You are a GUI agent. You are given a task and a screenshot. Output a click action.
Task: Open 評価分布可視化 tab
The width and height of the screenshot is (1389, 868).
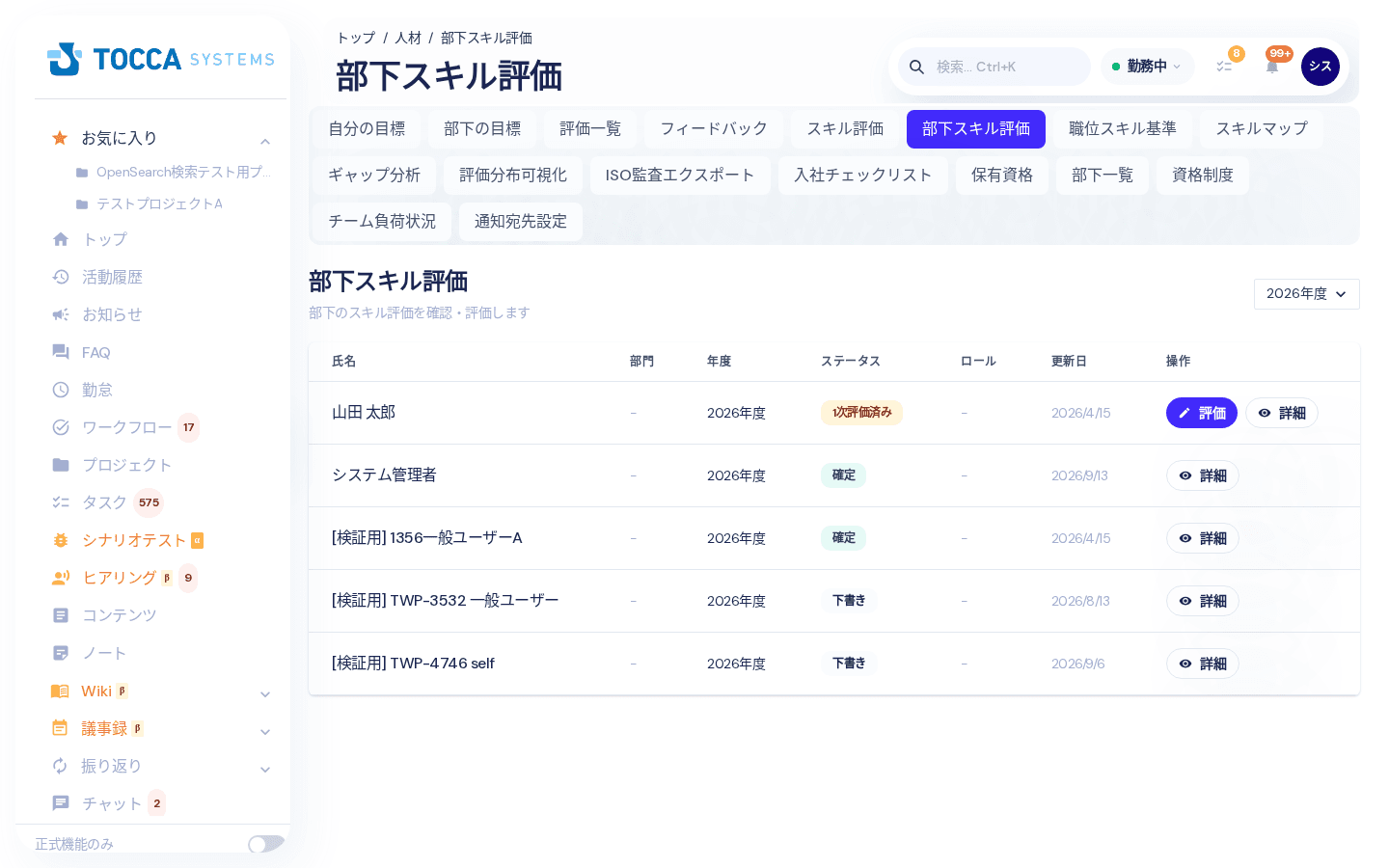(x=513, y=176)
